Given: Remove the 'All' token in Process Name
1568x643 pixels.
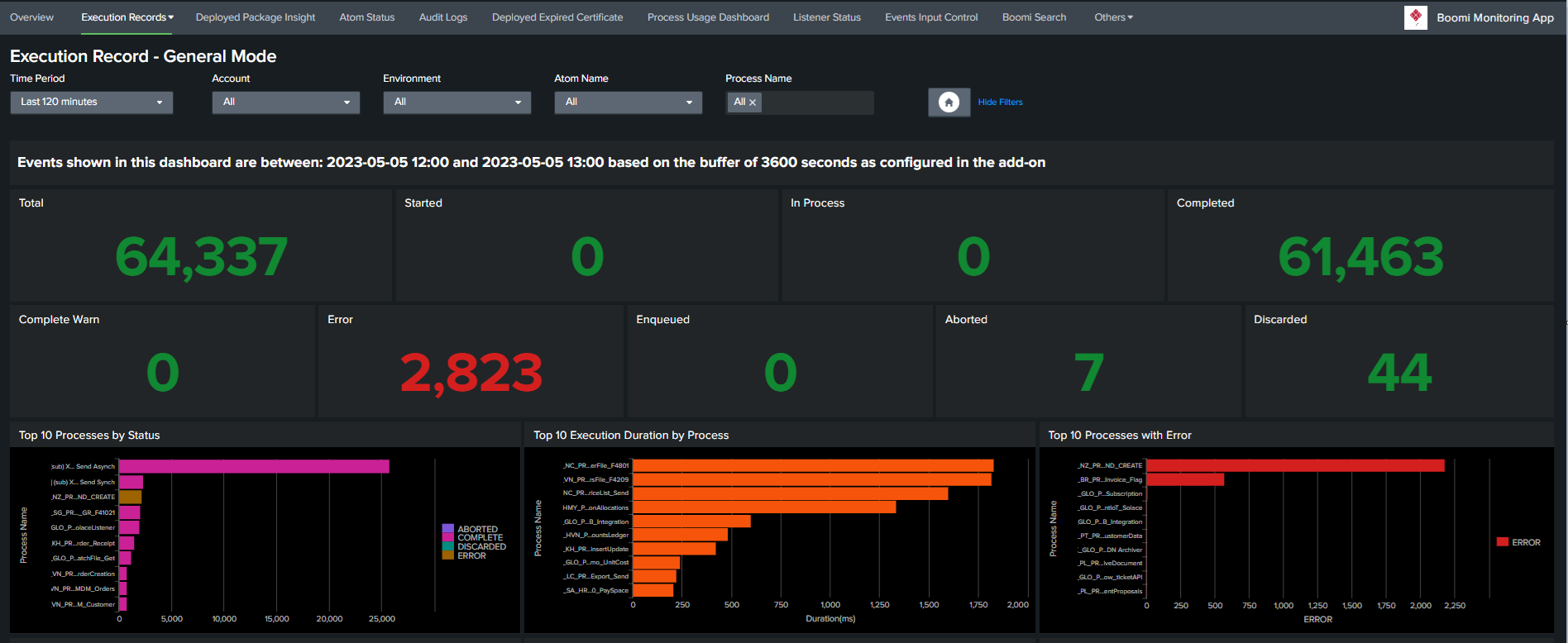Looking at the screenshot, I should point(753,102).
